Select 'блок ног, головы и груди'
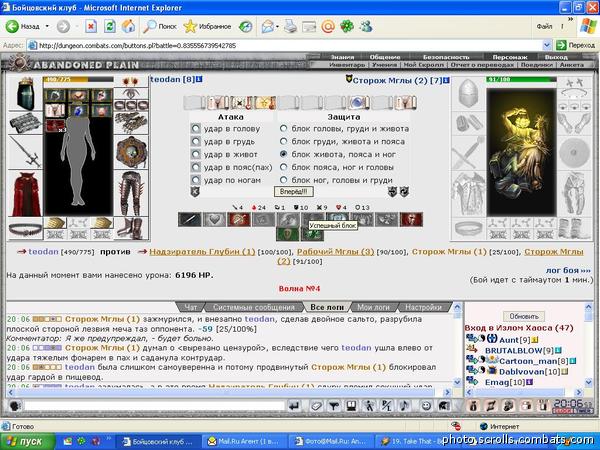Image resolution: width=600 pixels, height=450 pixels. (x=284, y=179)
